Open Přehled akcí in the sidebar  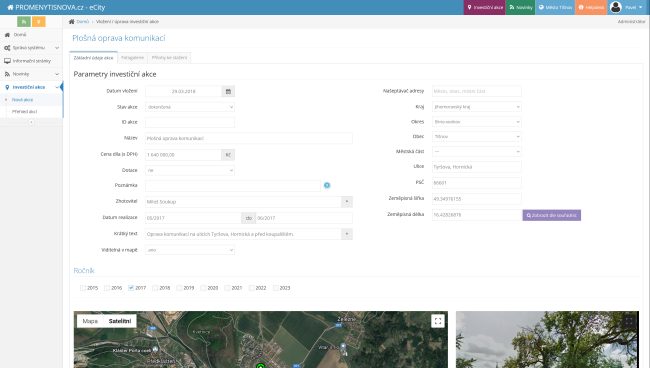point(24,111)
